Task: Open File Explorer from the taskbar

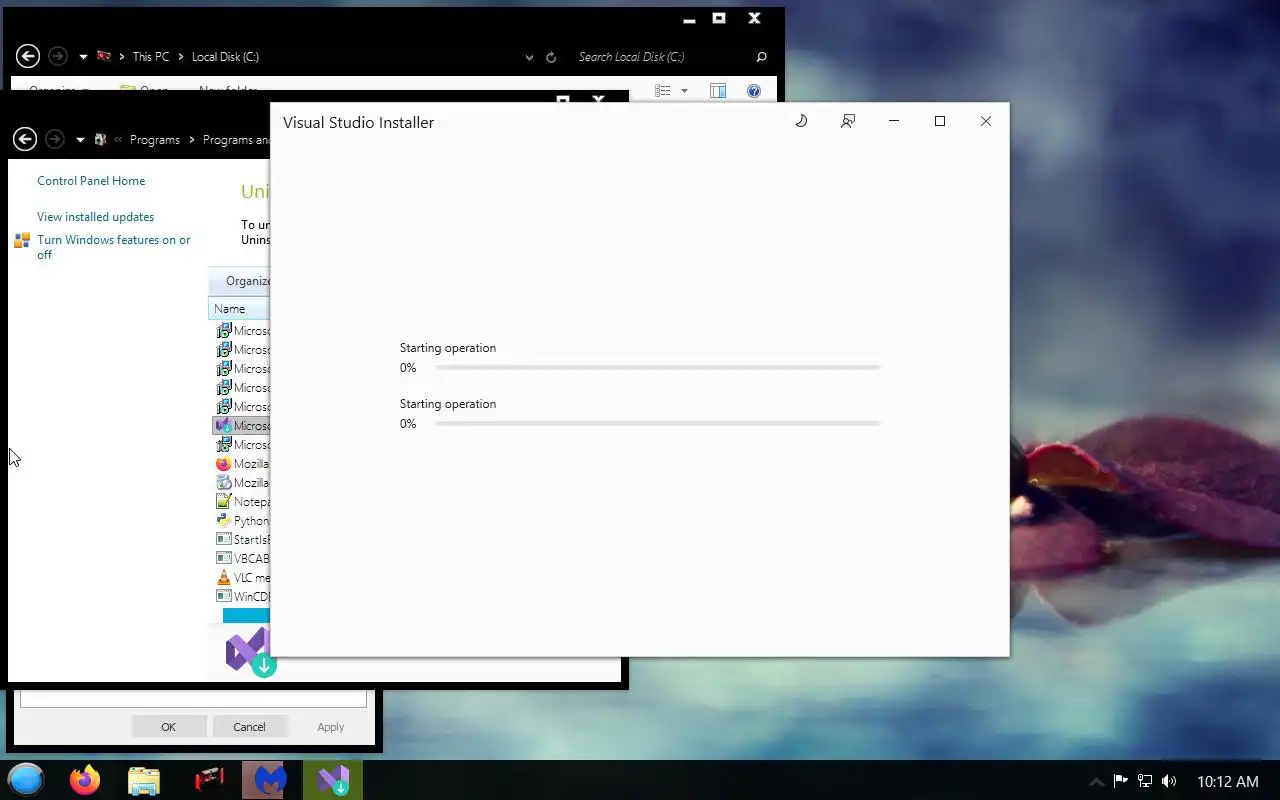Action: tap(144, 780)
